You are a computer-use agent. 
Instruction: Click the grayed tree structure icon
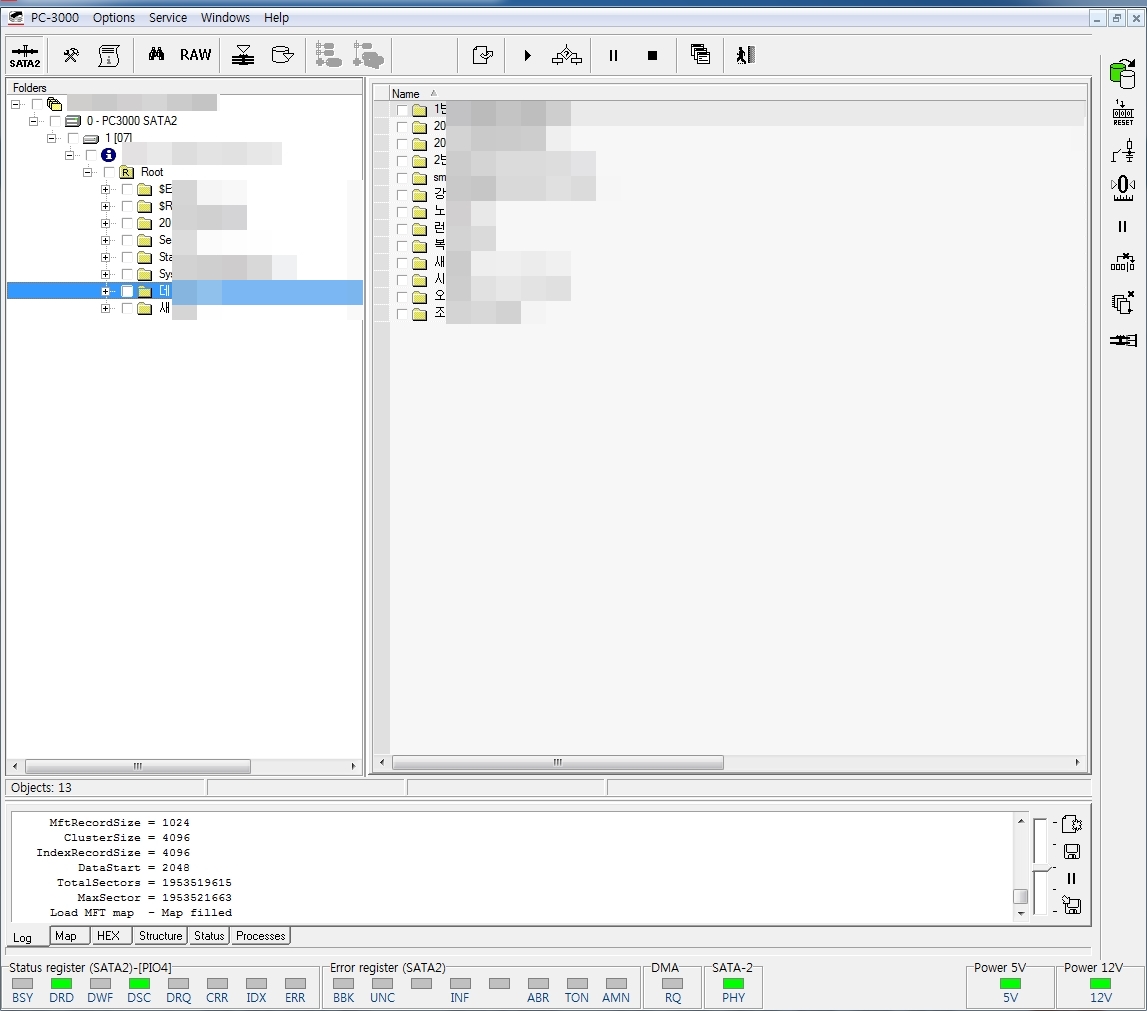328,55
